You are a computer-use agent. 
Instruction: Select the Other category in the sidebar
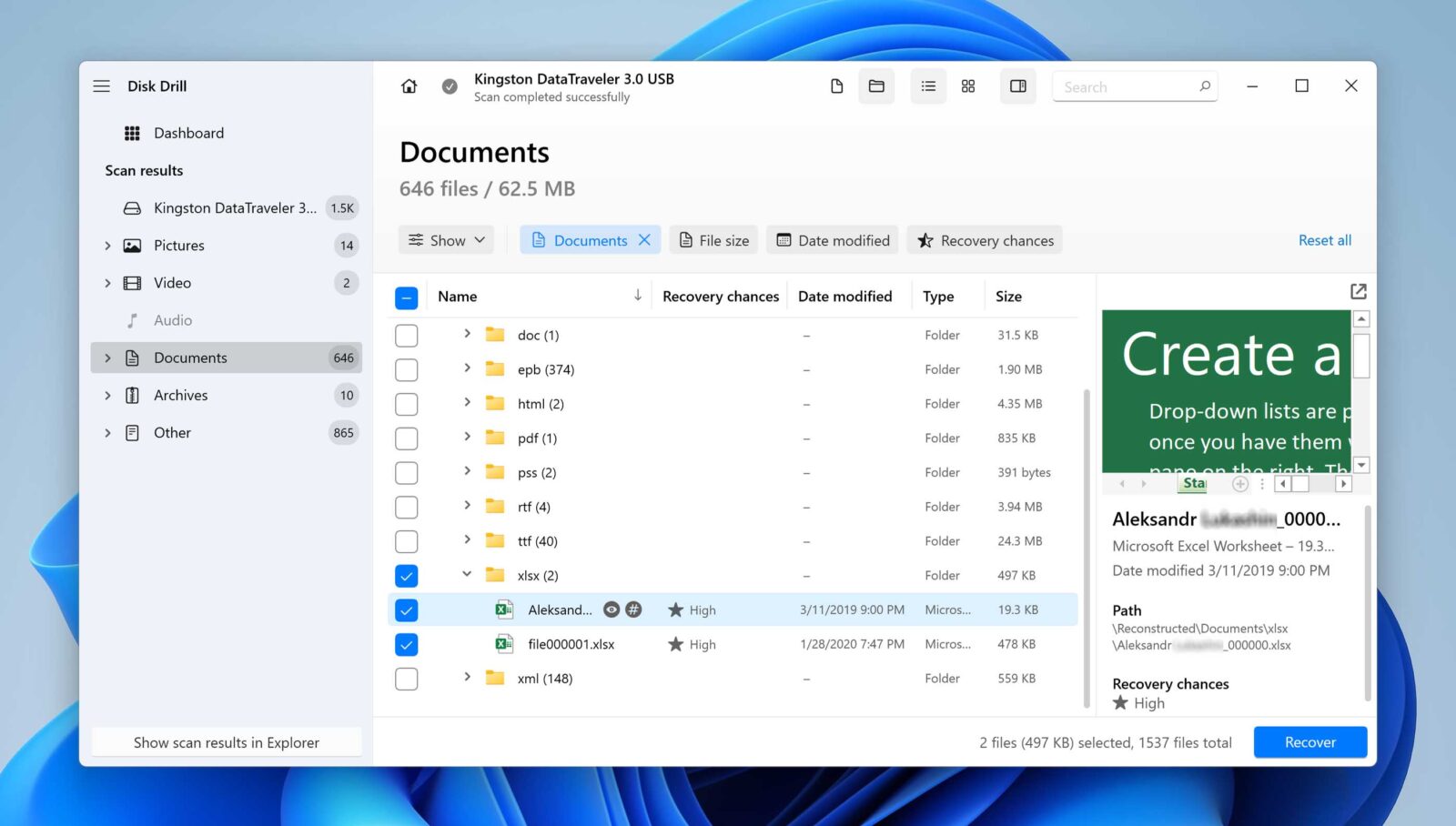pyautogui.click(x=173, y=432)
